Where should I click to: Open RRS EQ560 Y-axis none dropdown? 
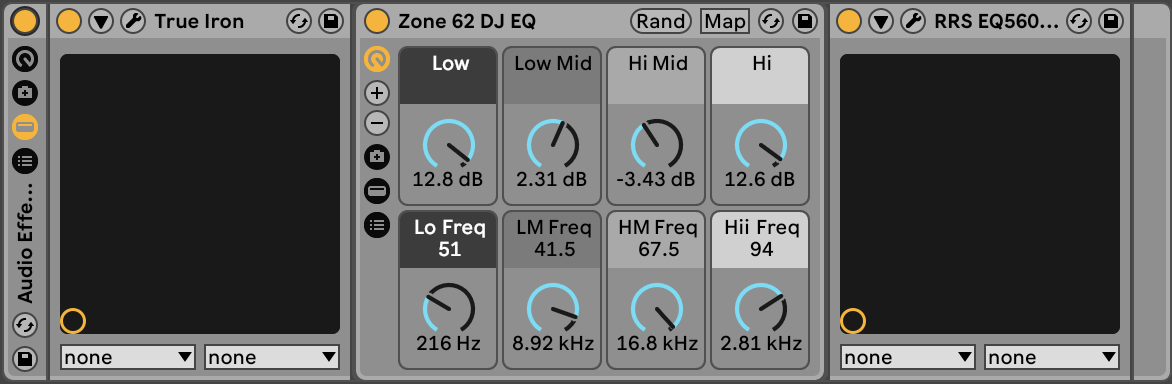[1052, 357]
